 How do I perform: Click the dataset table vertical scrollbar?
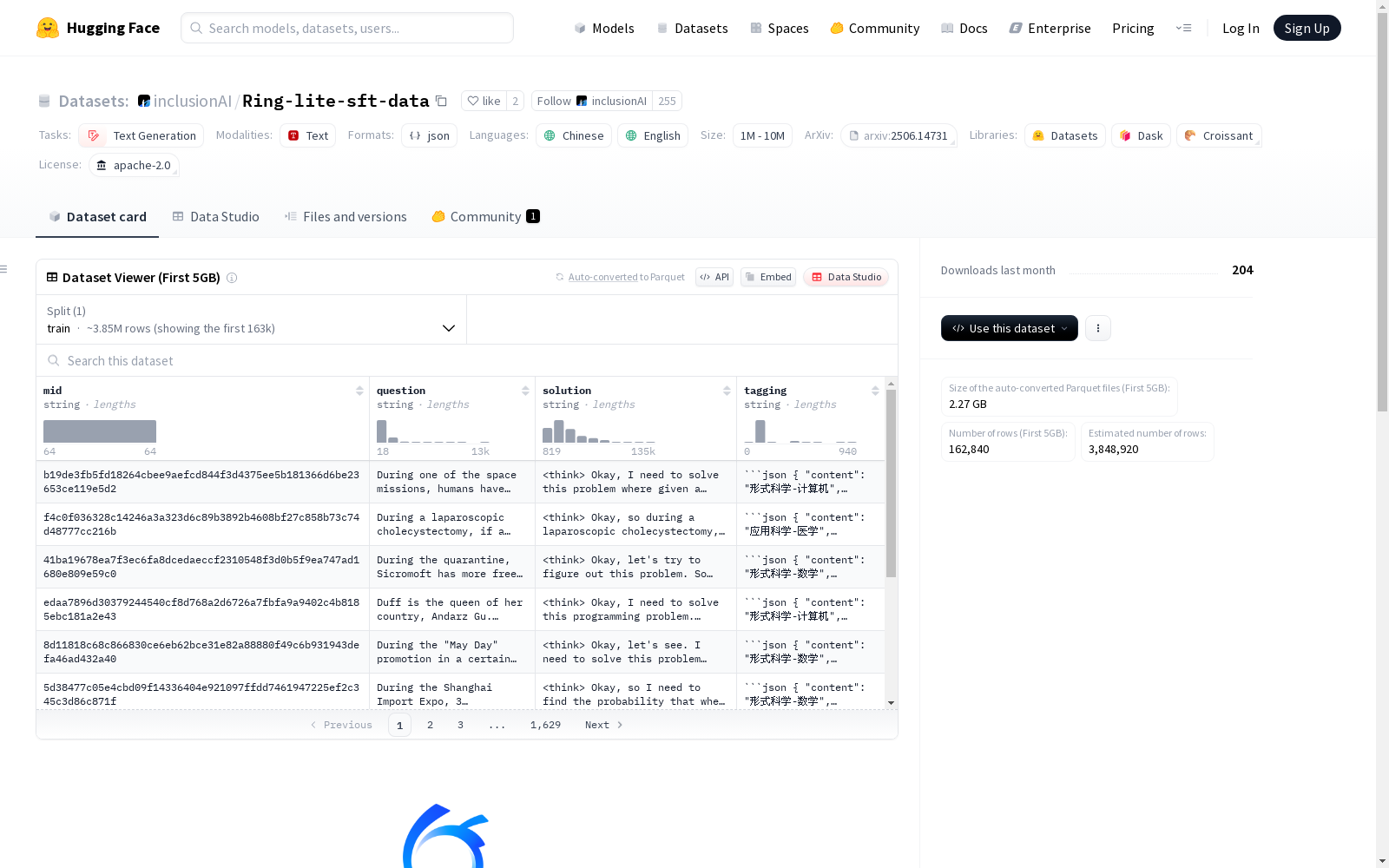click(x=891, y=483)
